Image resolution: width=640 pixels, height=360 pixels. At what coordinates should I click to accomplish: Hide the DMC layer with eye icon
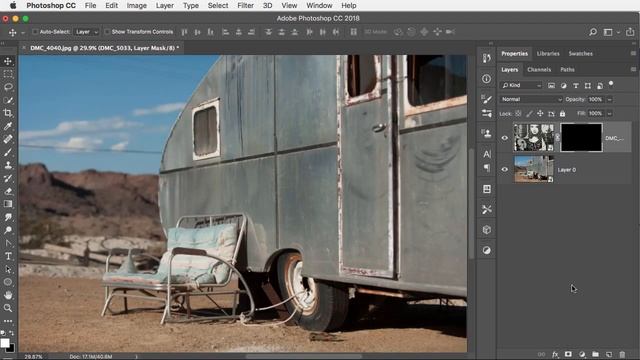pos(504,138)
